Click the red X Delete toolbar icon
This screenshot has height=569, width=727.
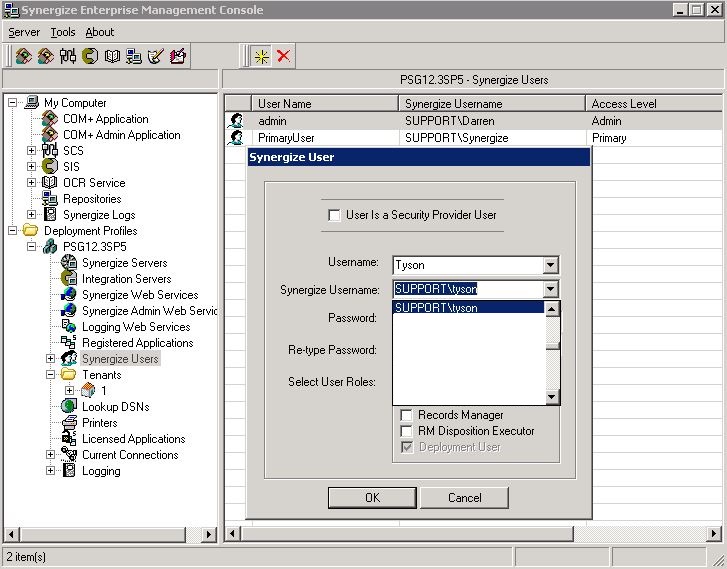click(283, 56)
